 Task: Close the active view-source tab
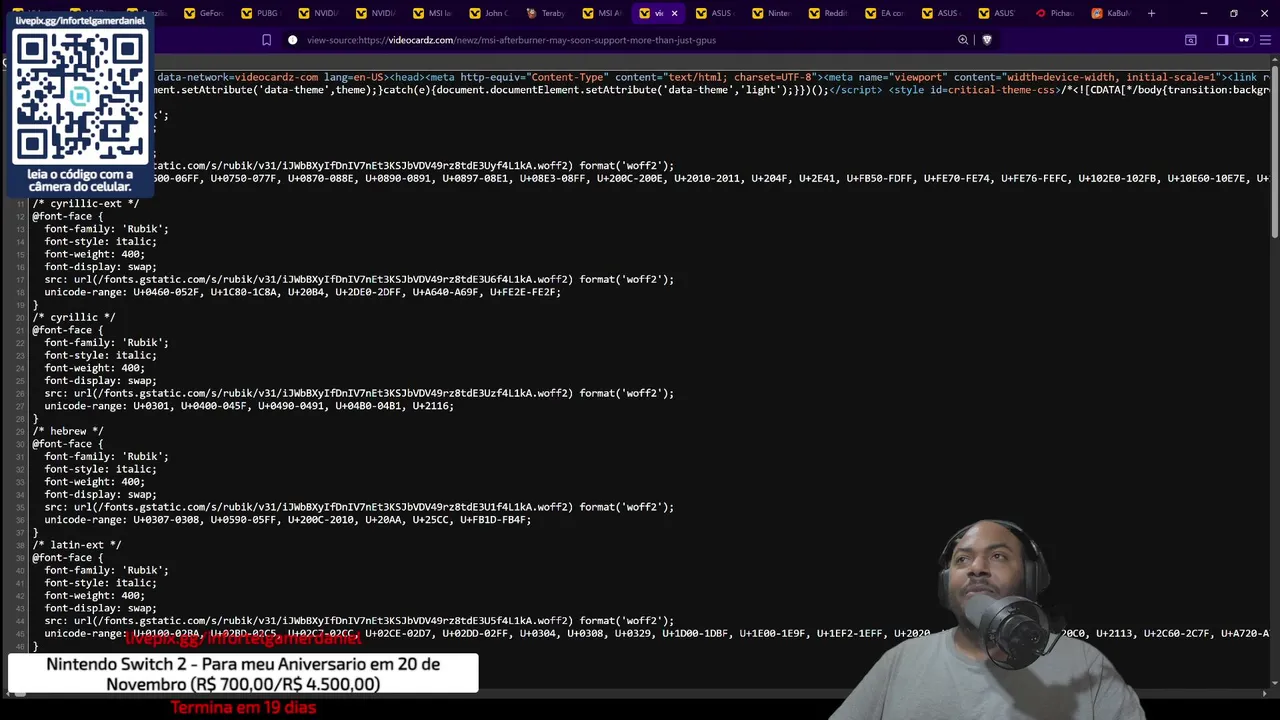pyautogui.click(x=674, y=13)
